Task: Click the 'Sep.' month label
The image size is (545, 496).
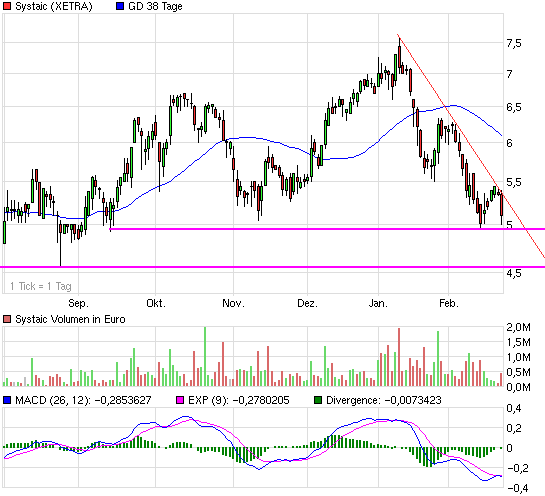Action: point(79,303)
